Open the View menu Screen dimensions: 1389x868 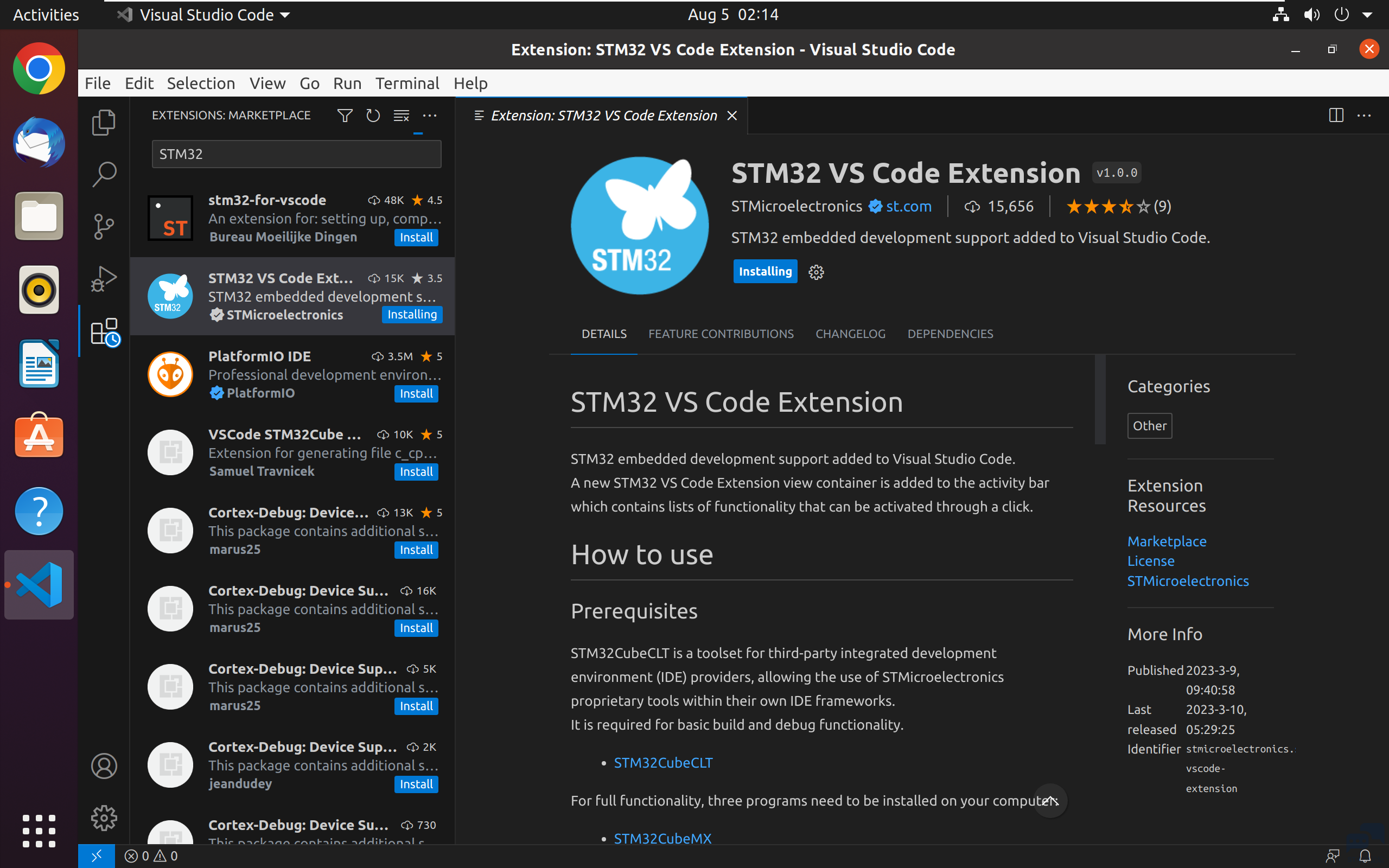(267, 83)
